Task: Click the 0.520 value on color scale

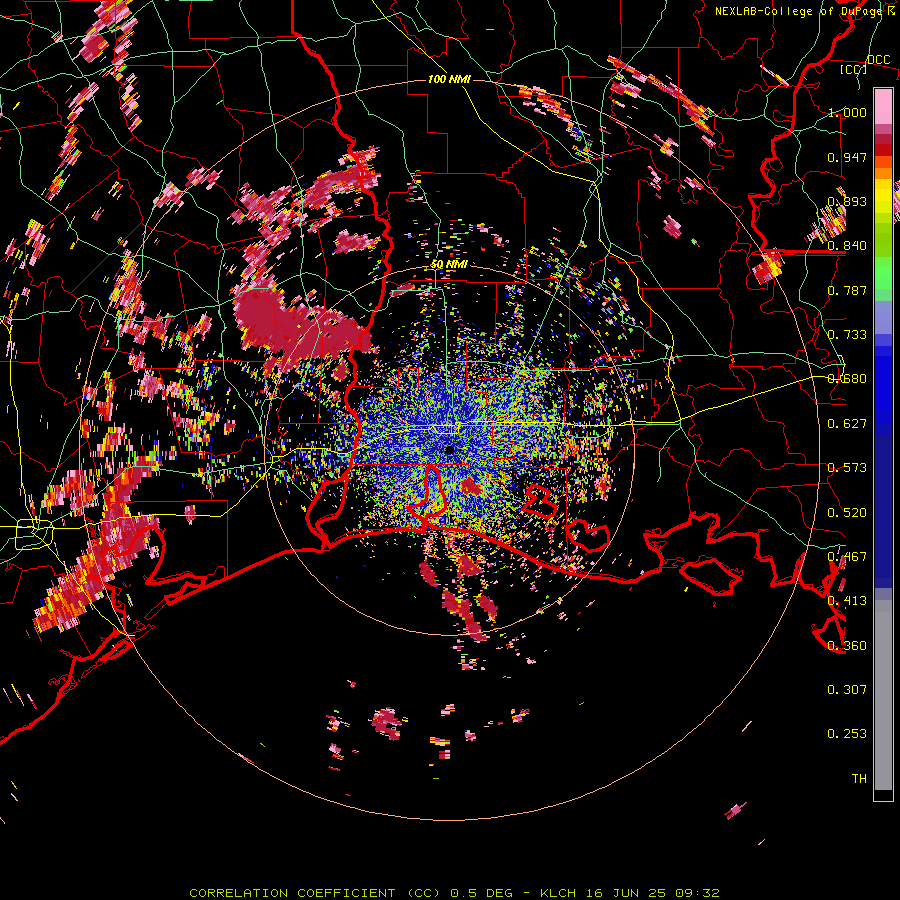Action: pos(847,513)
